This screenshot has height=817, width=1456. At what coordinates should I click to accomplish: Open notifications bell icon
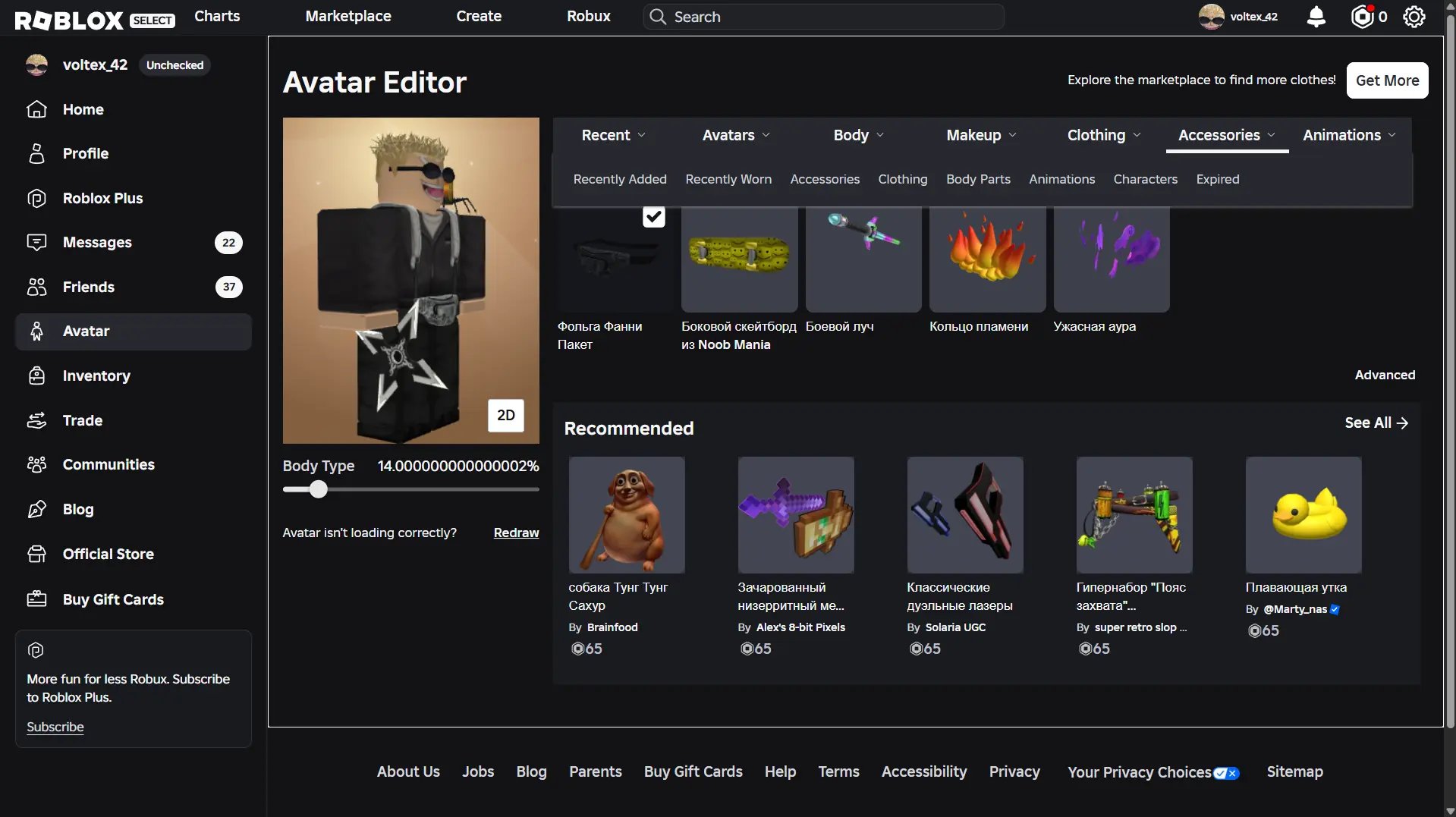pos(1316,17)
